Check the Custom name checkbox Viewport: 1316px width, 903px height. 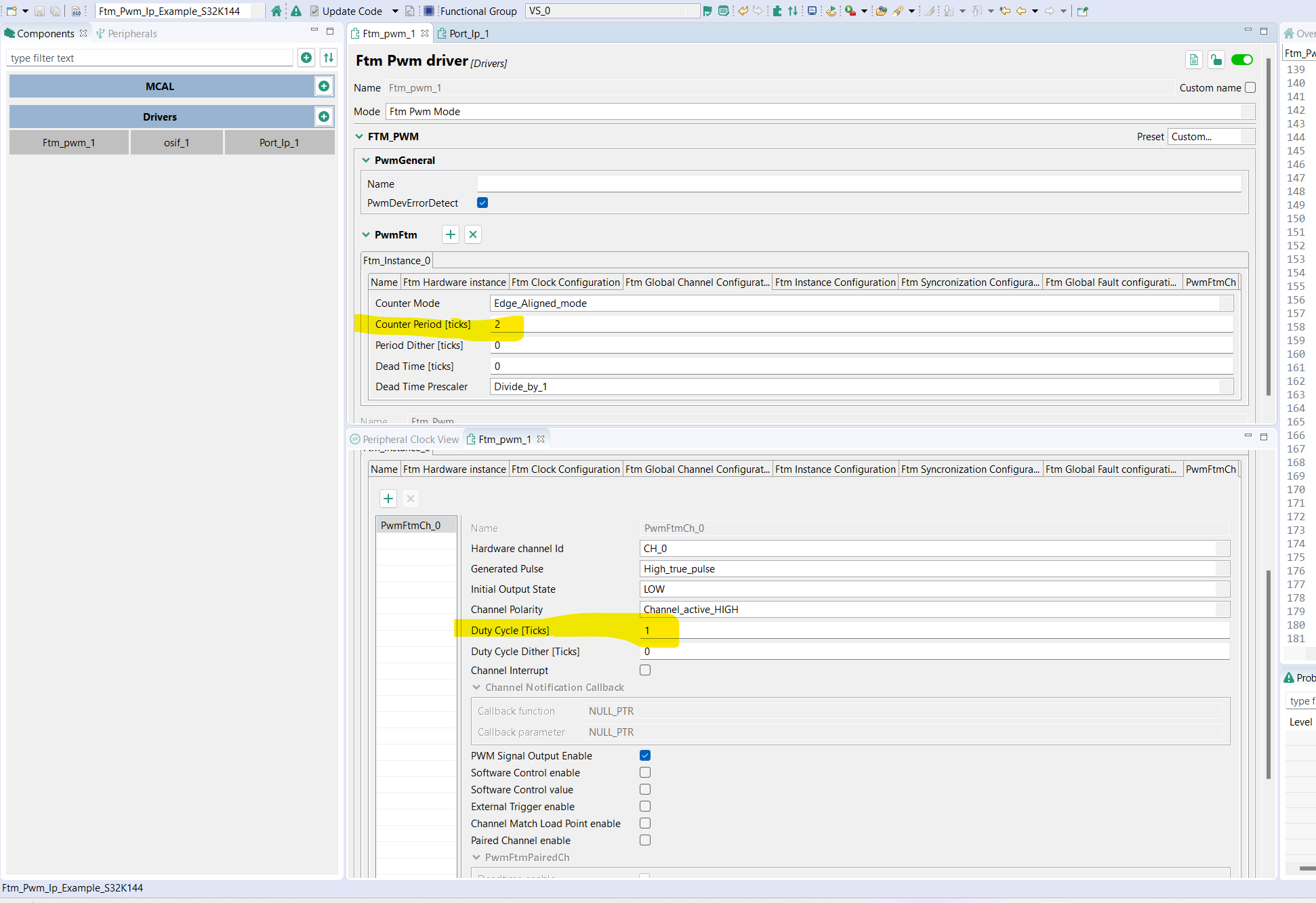click(x=1250, y=87)
